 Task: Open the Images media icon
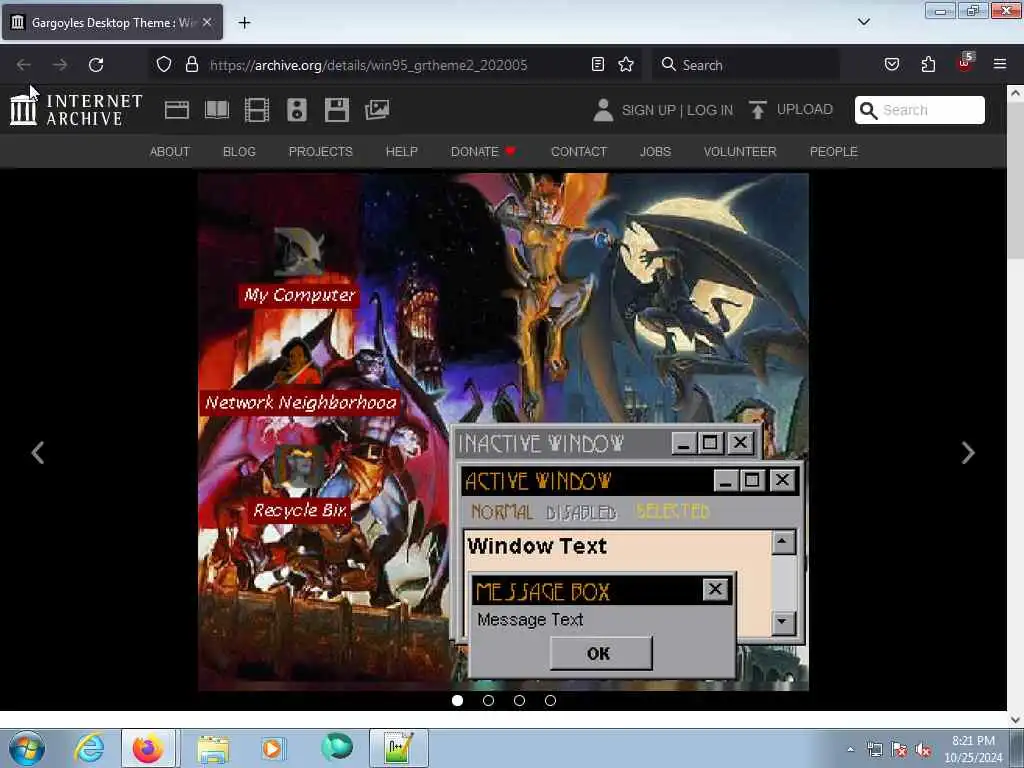point(377,110)
